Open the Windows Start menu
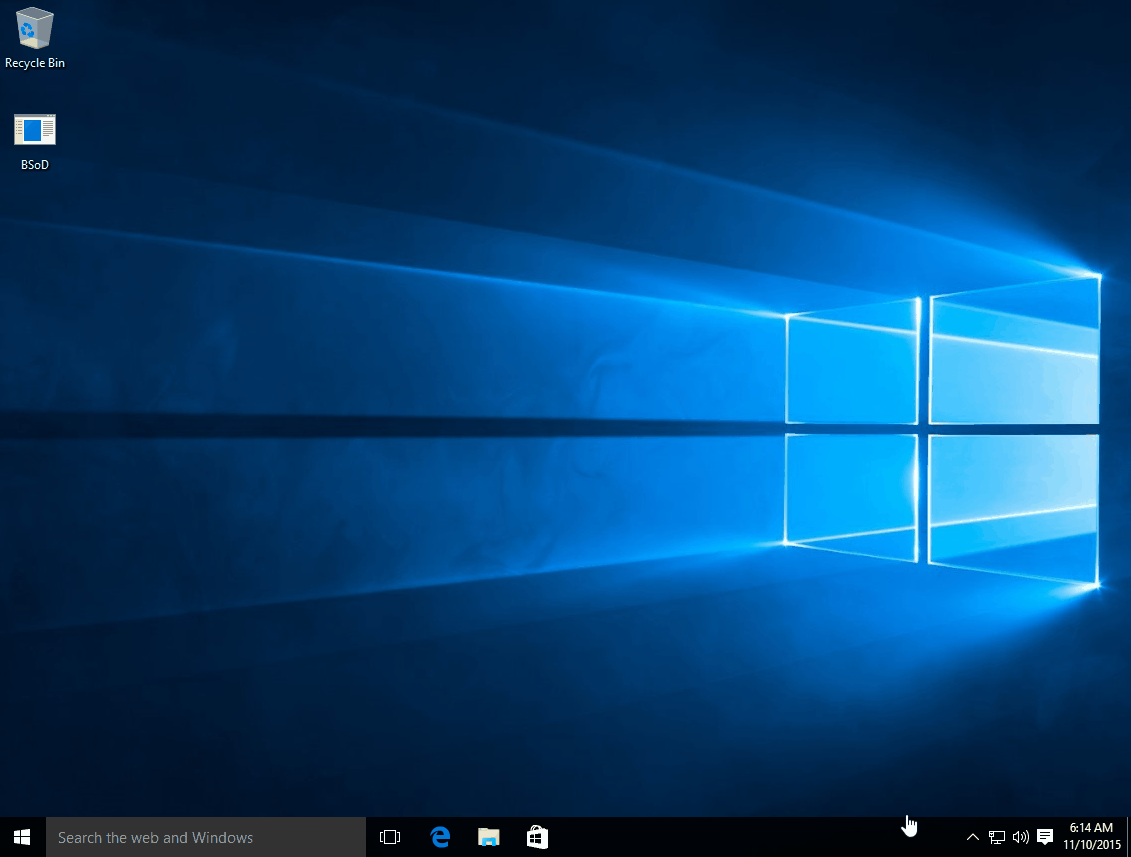 click(x=22, y=837)
